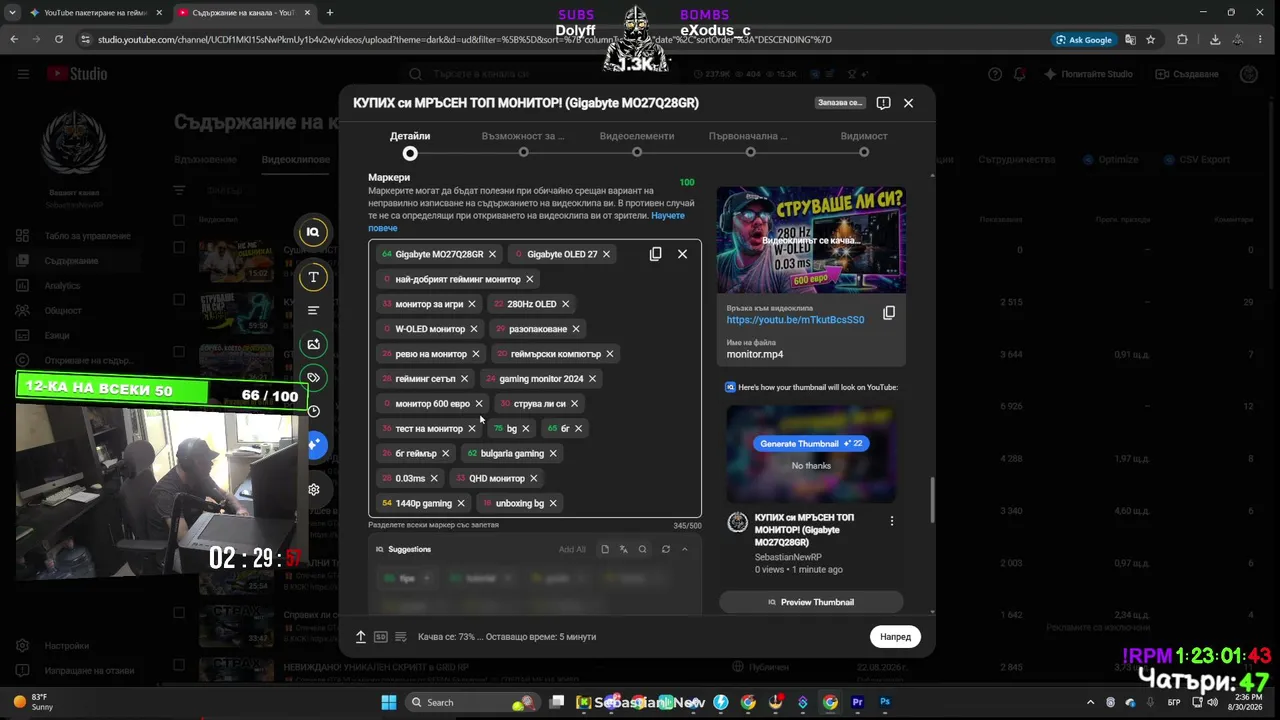Click the "Preview Thumbnail" button
Viewport: 1280px width, 720px height.
pos(811,602)
